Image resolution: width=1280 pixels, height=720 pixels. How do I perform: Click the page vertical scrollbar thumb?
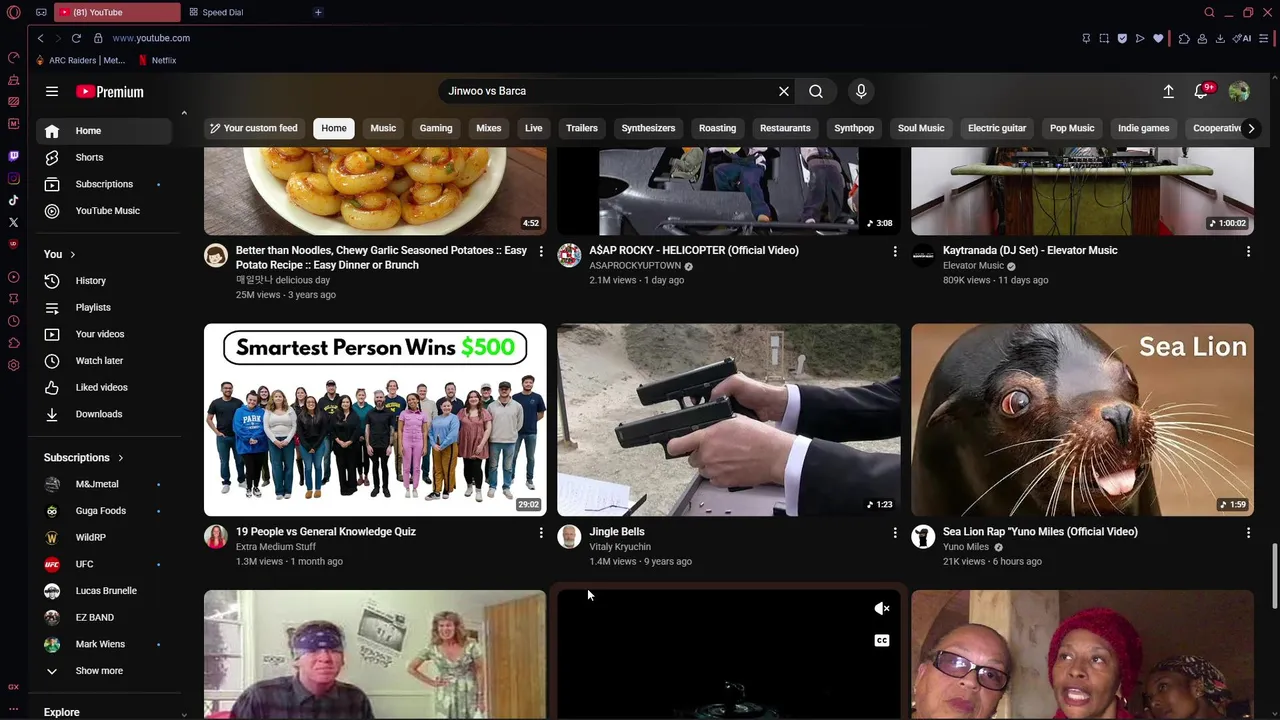pyautogui.click(x=1274, y=576)
